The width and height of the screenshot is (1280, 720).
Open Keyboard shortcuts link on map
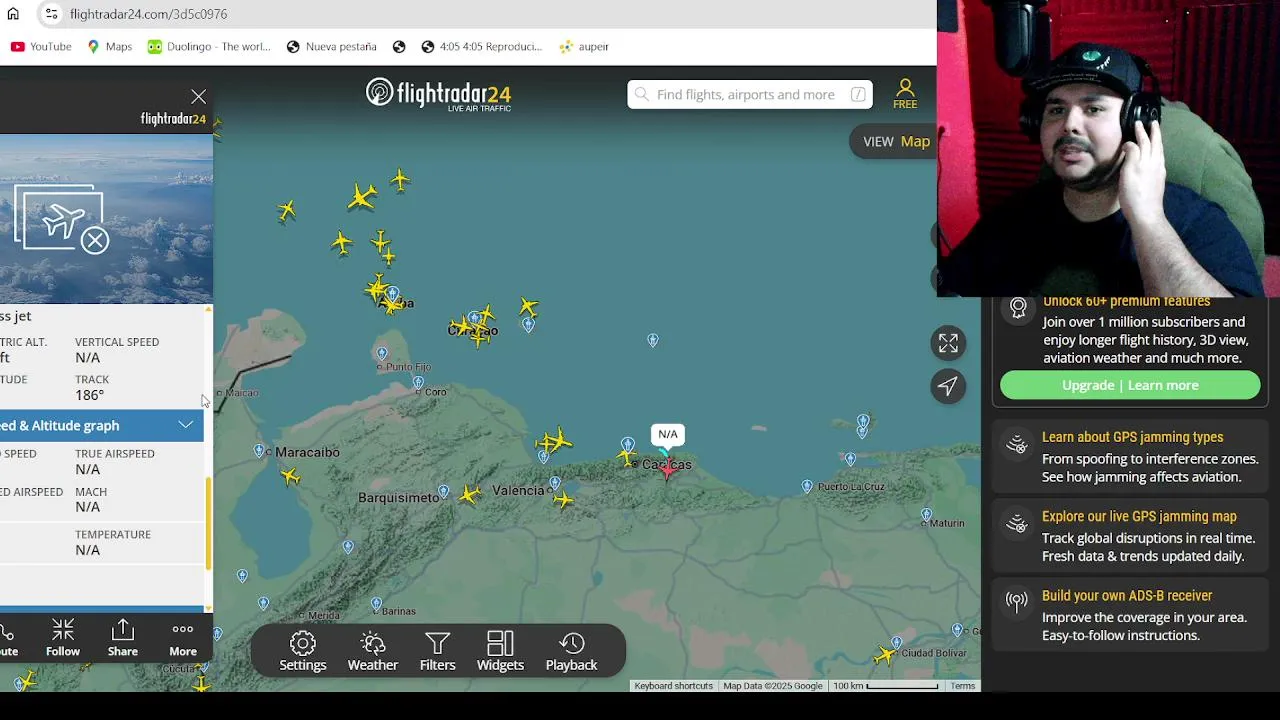tap(673, 686)
